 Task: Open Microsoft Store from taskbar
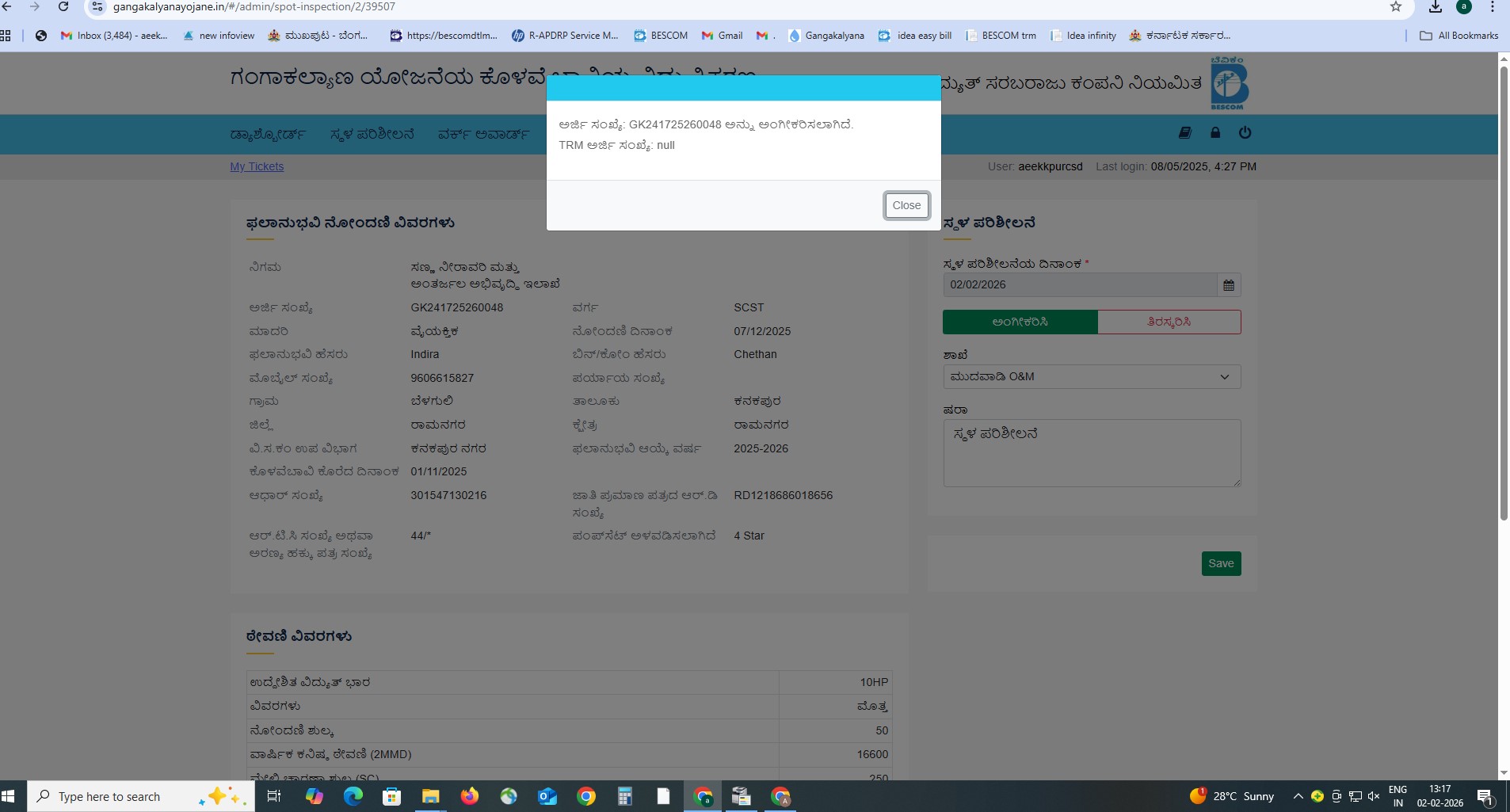[391, 796]
